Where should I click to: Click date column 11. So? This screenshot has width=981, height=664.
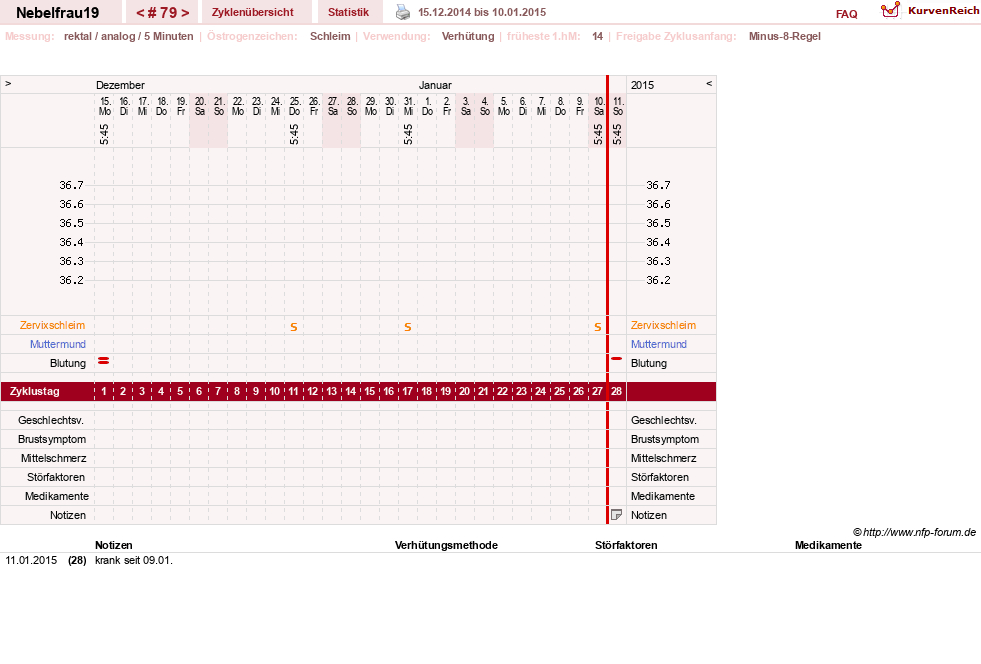pyautogui.click(x=618, y=106)
